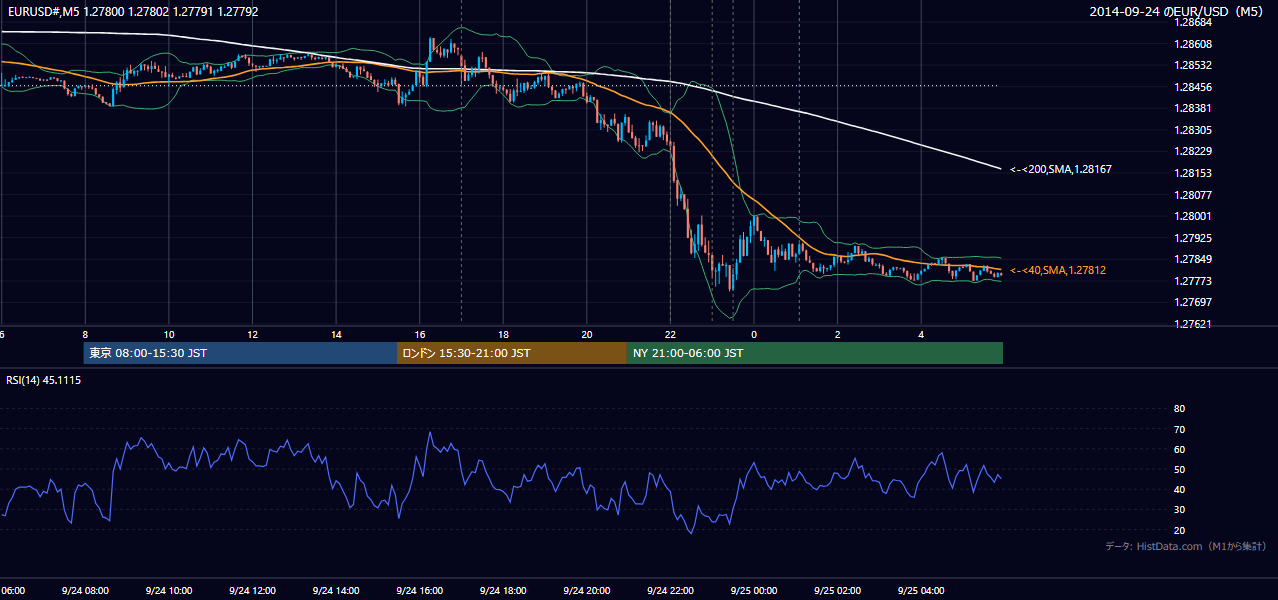1278x600 pixels.
Task: Click price axis label 1.28001
Action: coord(1193,216)
